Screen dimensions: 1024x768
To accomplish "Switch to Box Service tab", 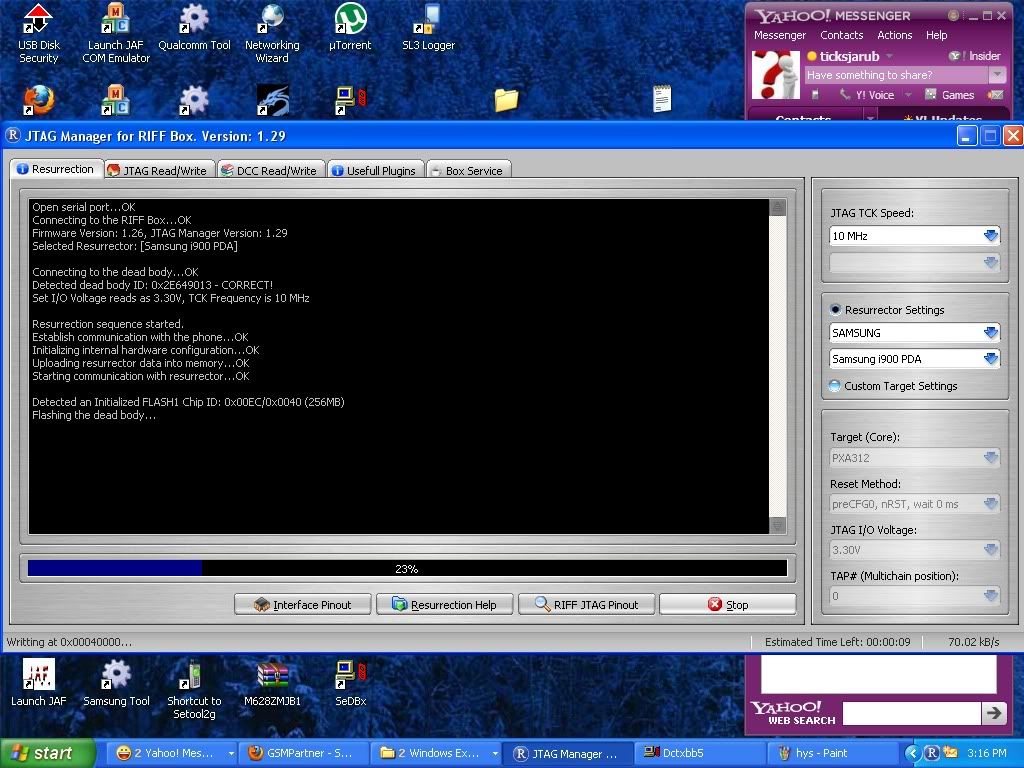I will (x=468, y=170).
